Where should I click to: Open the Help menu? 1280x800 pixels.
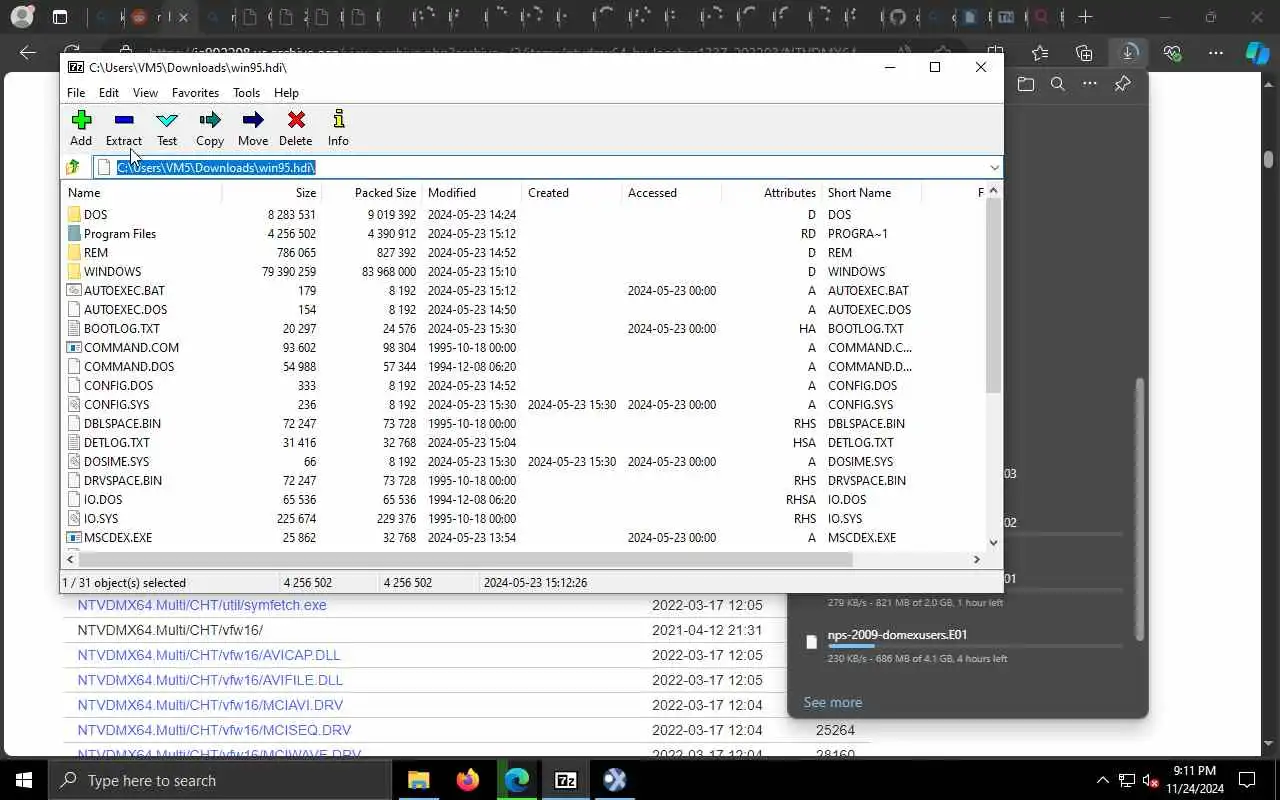point(286,92)
